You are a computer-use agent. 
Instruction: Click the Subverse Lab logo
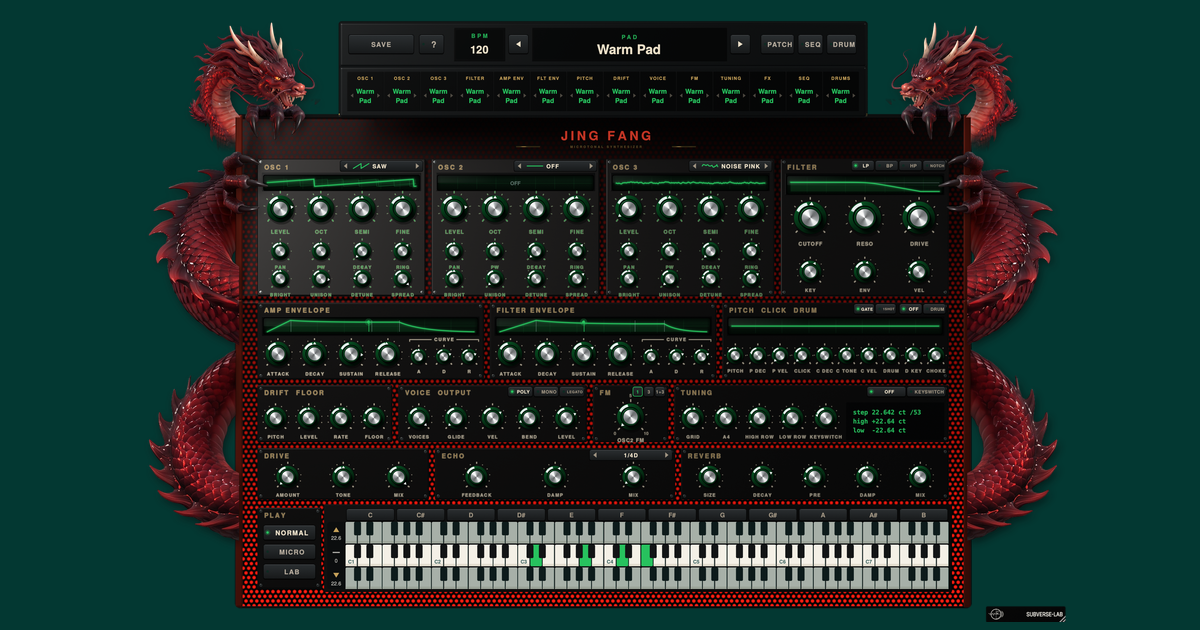click(1026, 614)
